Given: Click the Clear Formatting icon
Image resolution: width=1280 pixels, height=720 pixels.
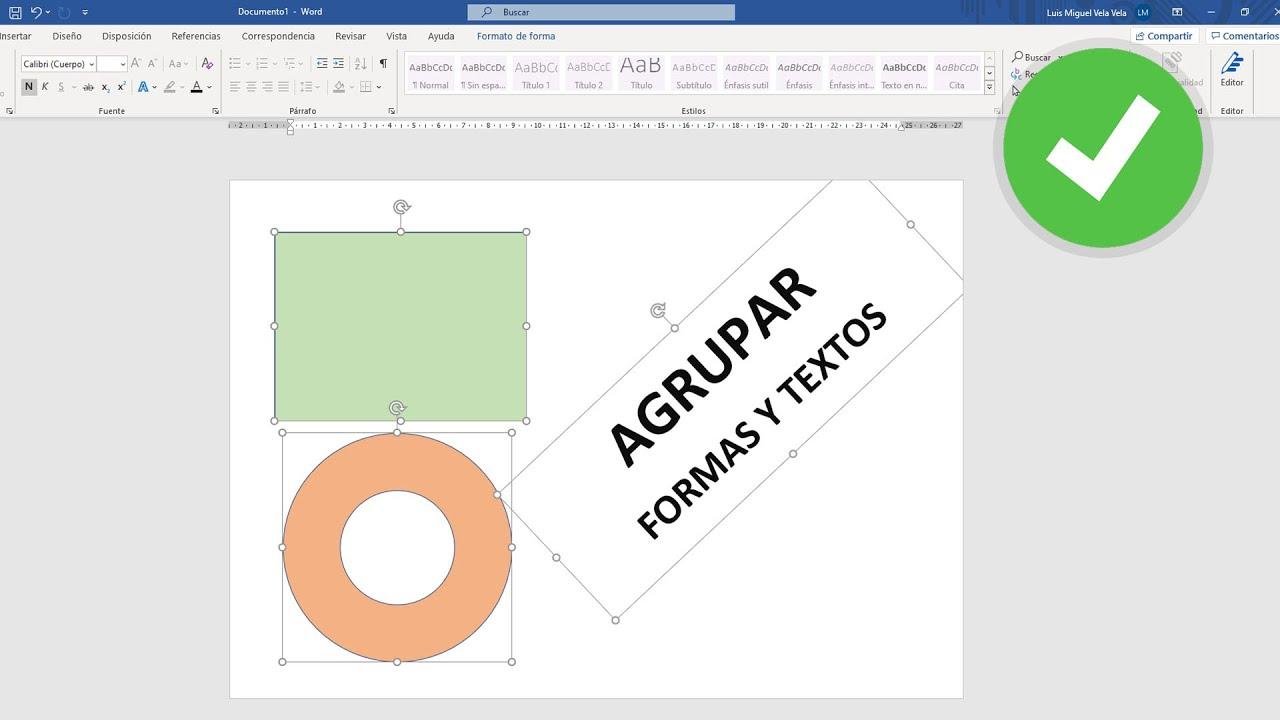Looking at the screenshot, I should [x=207, y=64].
